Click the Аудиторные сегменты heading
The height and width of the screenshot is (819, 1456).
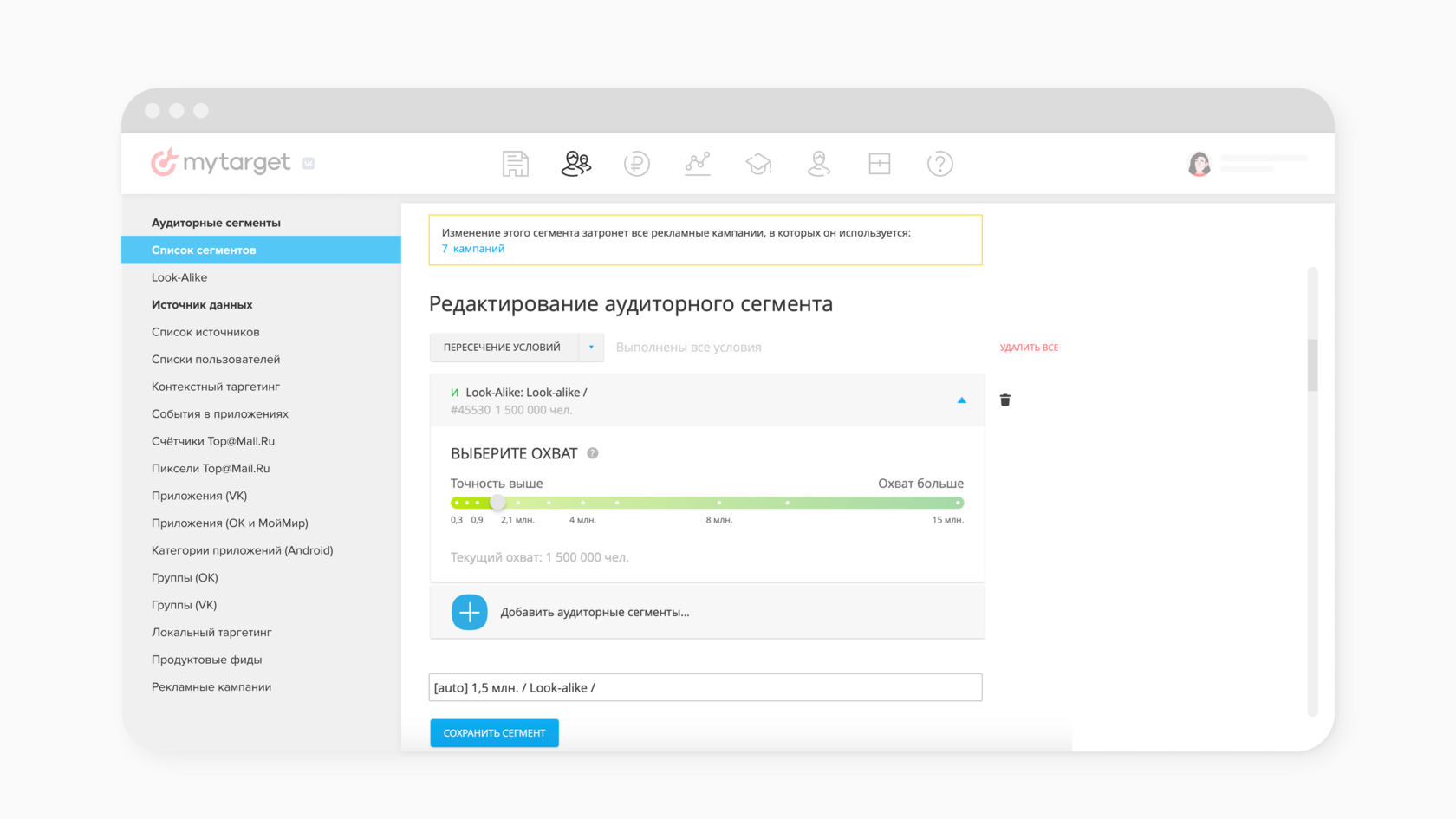(216, 223)
